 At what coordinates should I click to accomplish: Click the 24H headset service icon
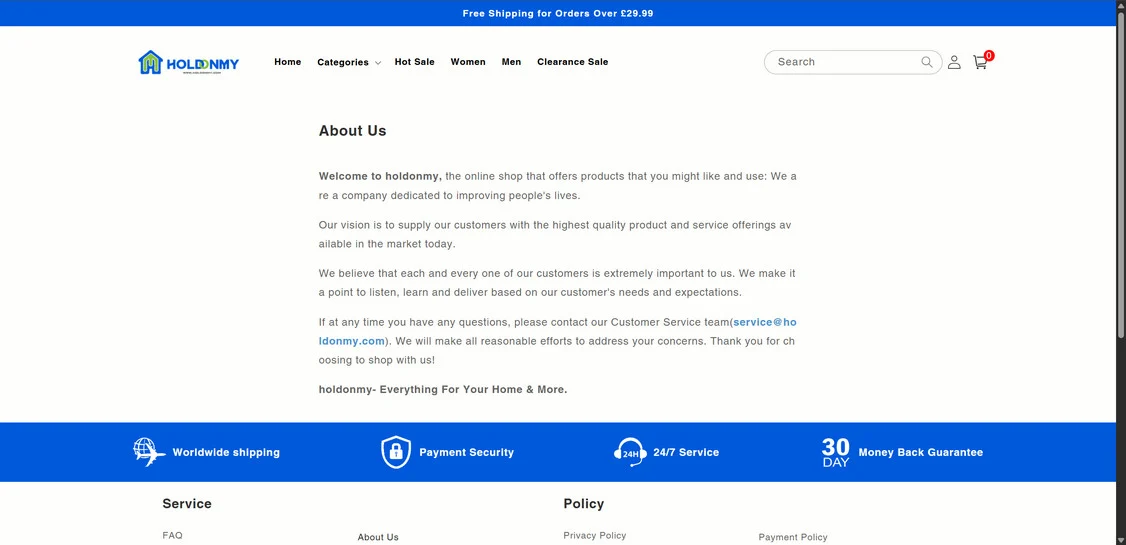tap(630, 452)
